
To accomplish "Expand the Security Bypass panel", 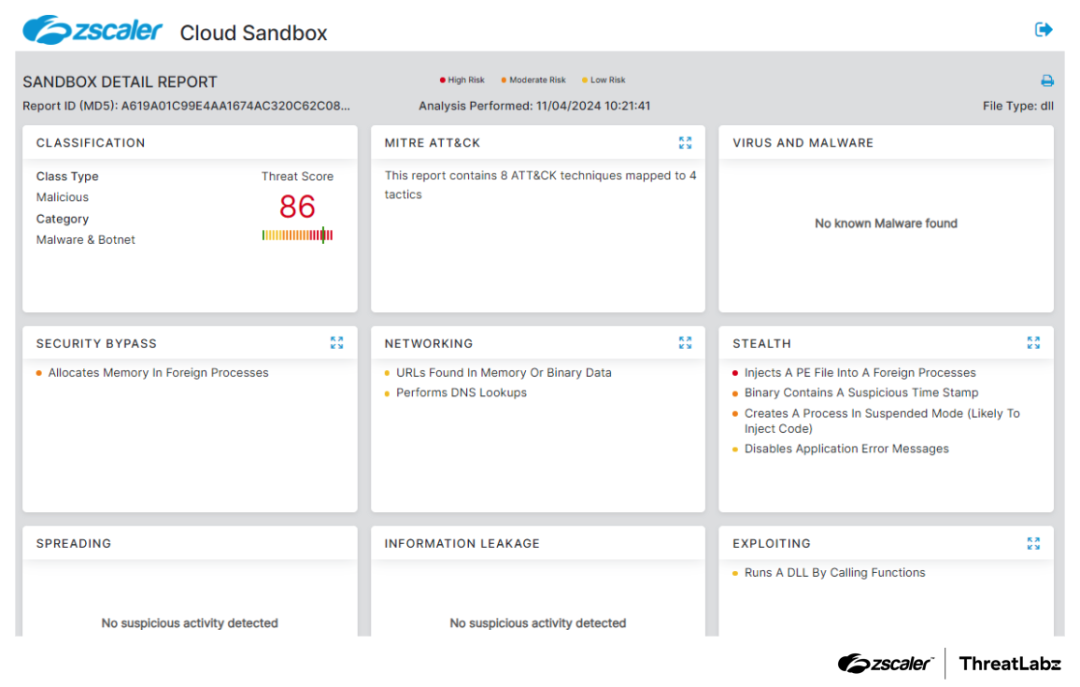I will [337, 343].
